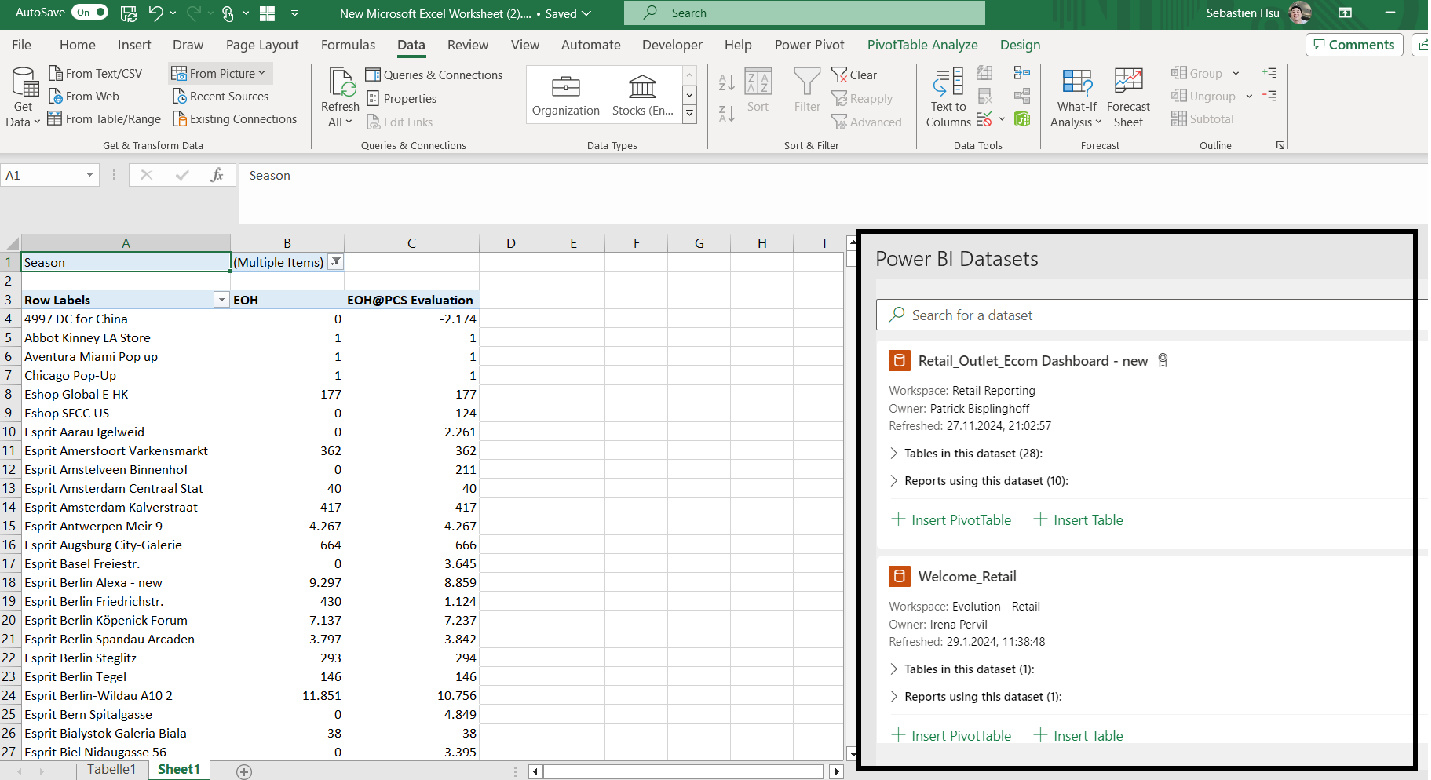Apply the Stocks data type
The image size is (1431, 780).
(x=641, y=94)
